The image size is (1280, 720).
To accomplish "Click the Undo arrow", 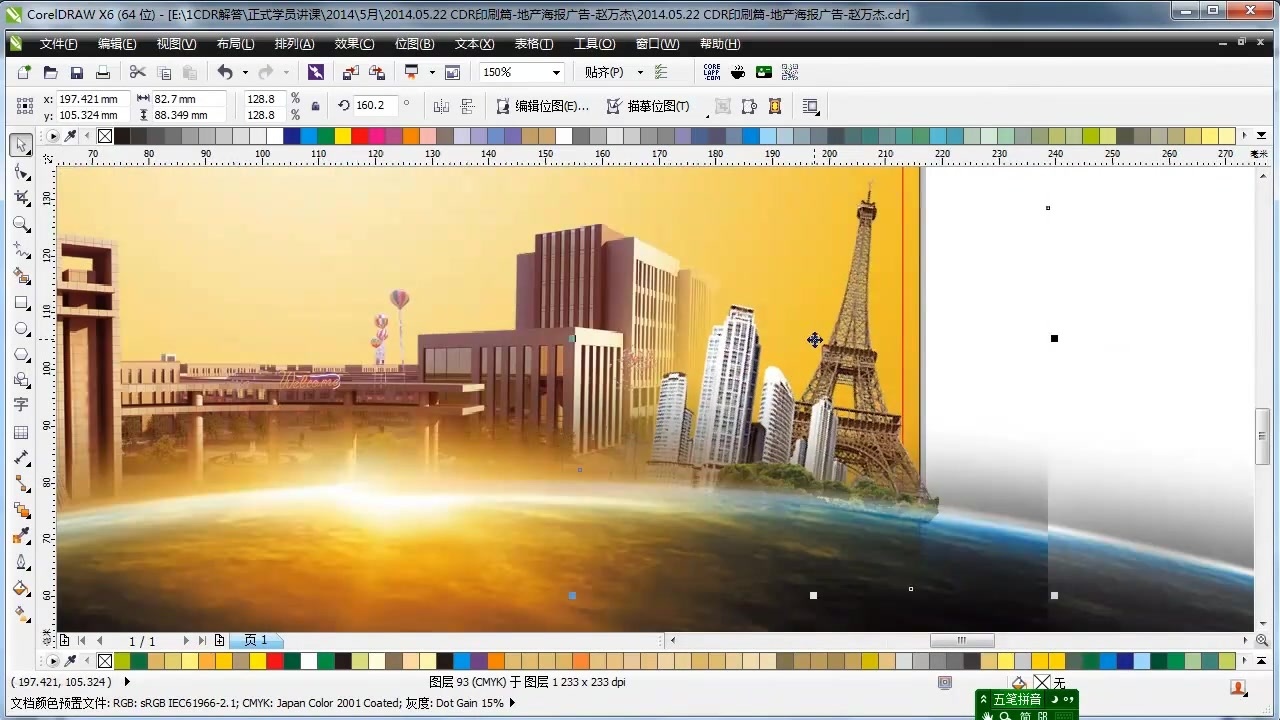I will tap(225, 72).
